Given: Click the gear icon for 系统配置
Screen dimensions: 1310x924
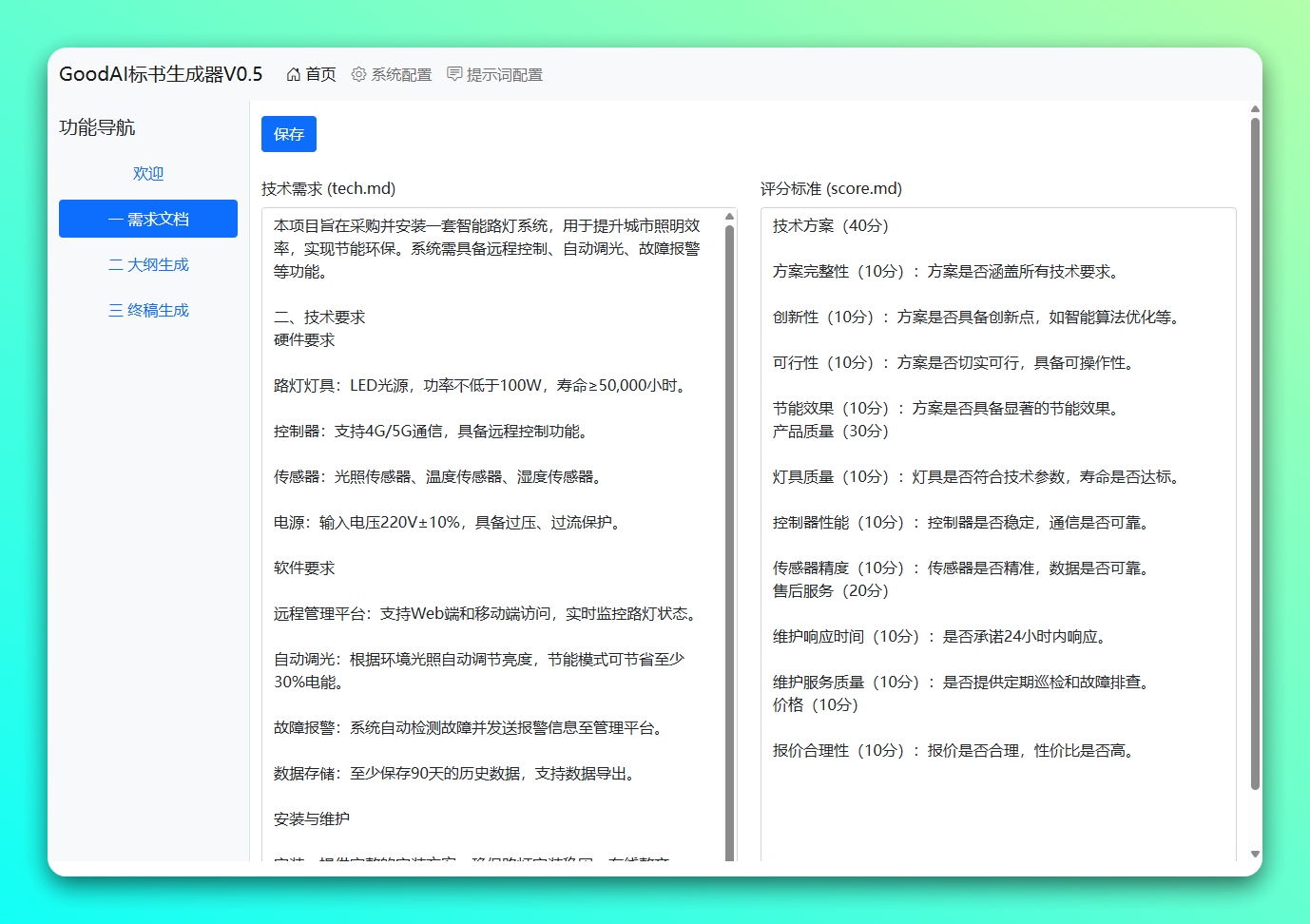Looking at the screenshot, I should pyautogui.click(x=358, y=74).
